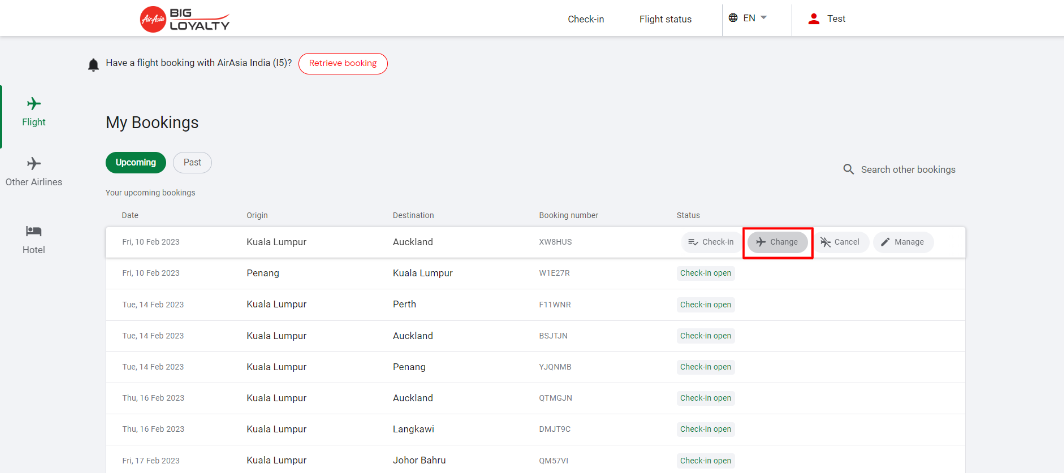1064x473 pixels.
Task: Click the search magnifier icon
Action: coord(849,170)
